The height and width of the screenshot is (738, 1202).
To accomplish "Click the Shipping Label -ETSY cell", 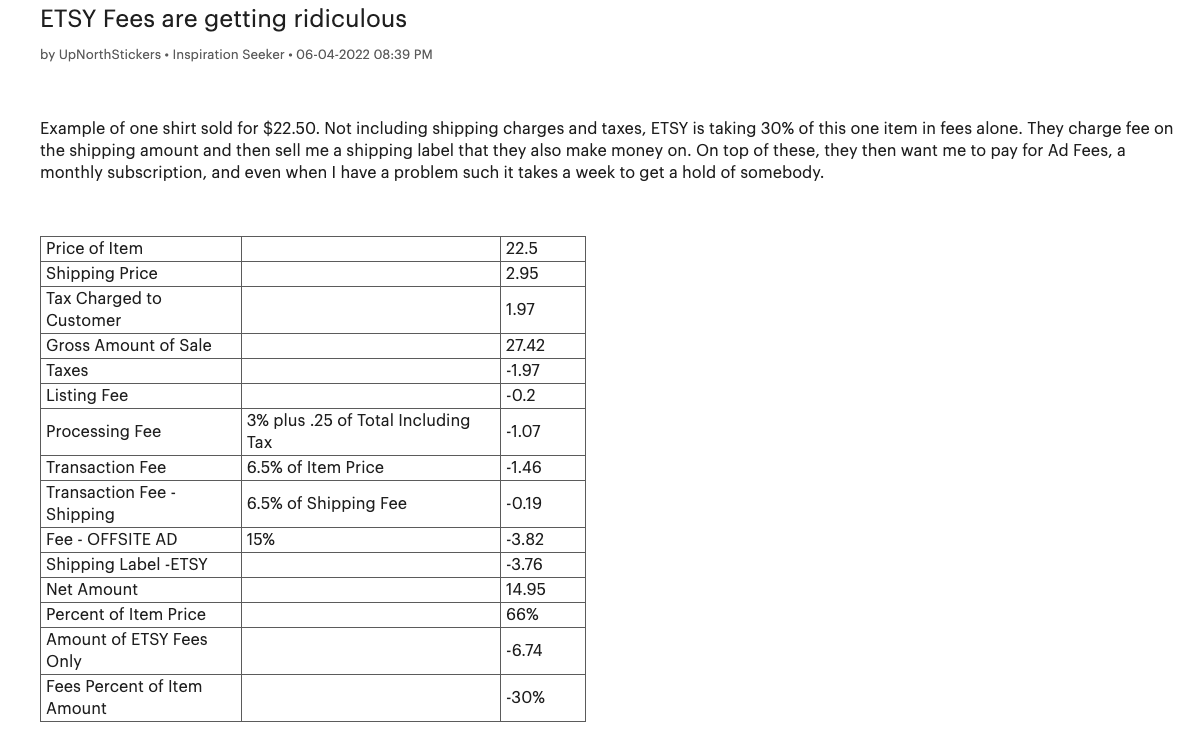I will coord(127,565).
